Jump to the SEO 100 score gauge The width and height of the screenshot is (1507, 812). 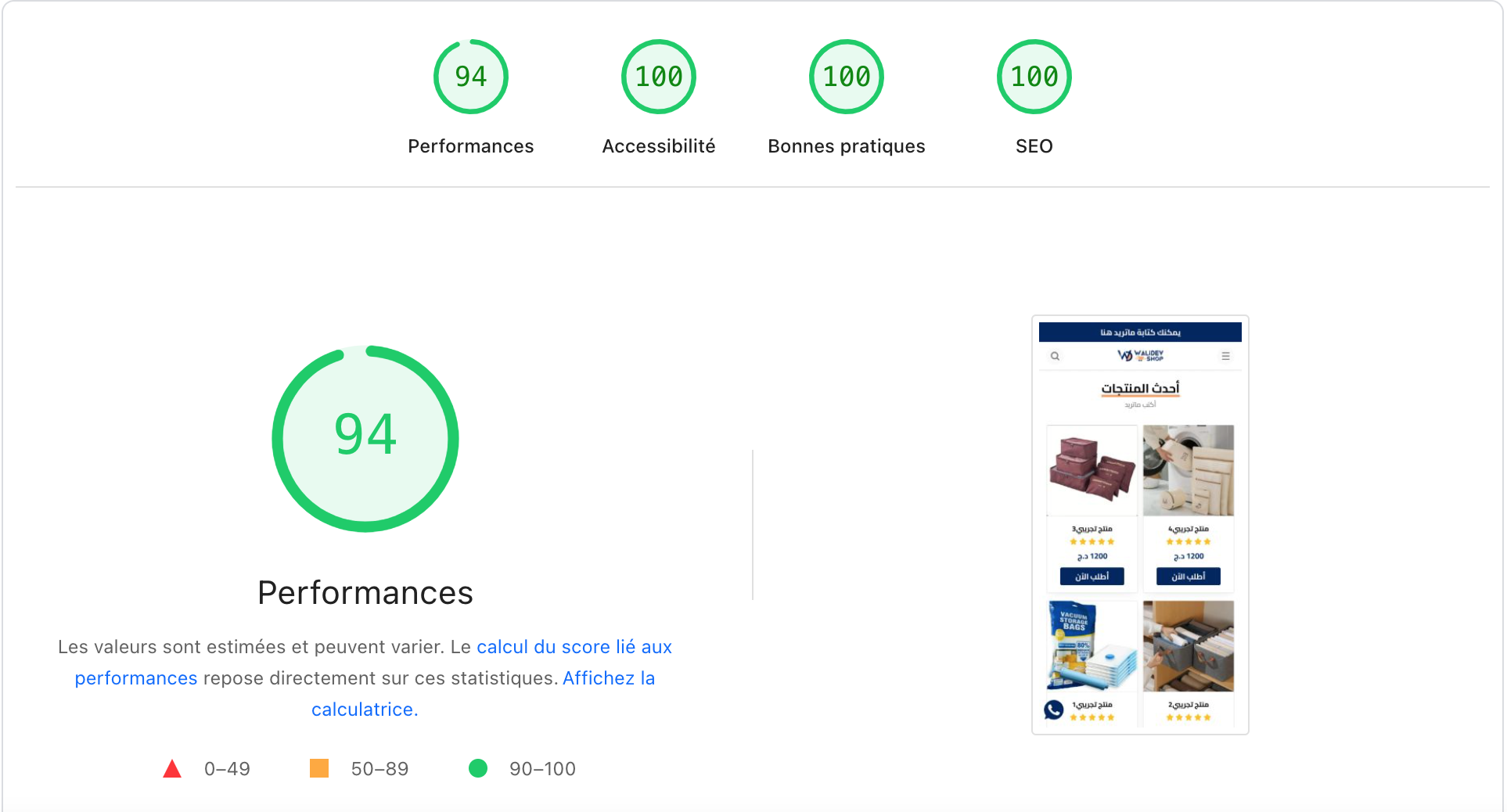[x=1034, y=77]
